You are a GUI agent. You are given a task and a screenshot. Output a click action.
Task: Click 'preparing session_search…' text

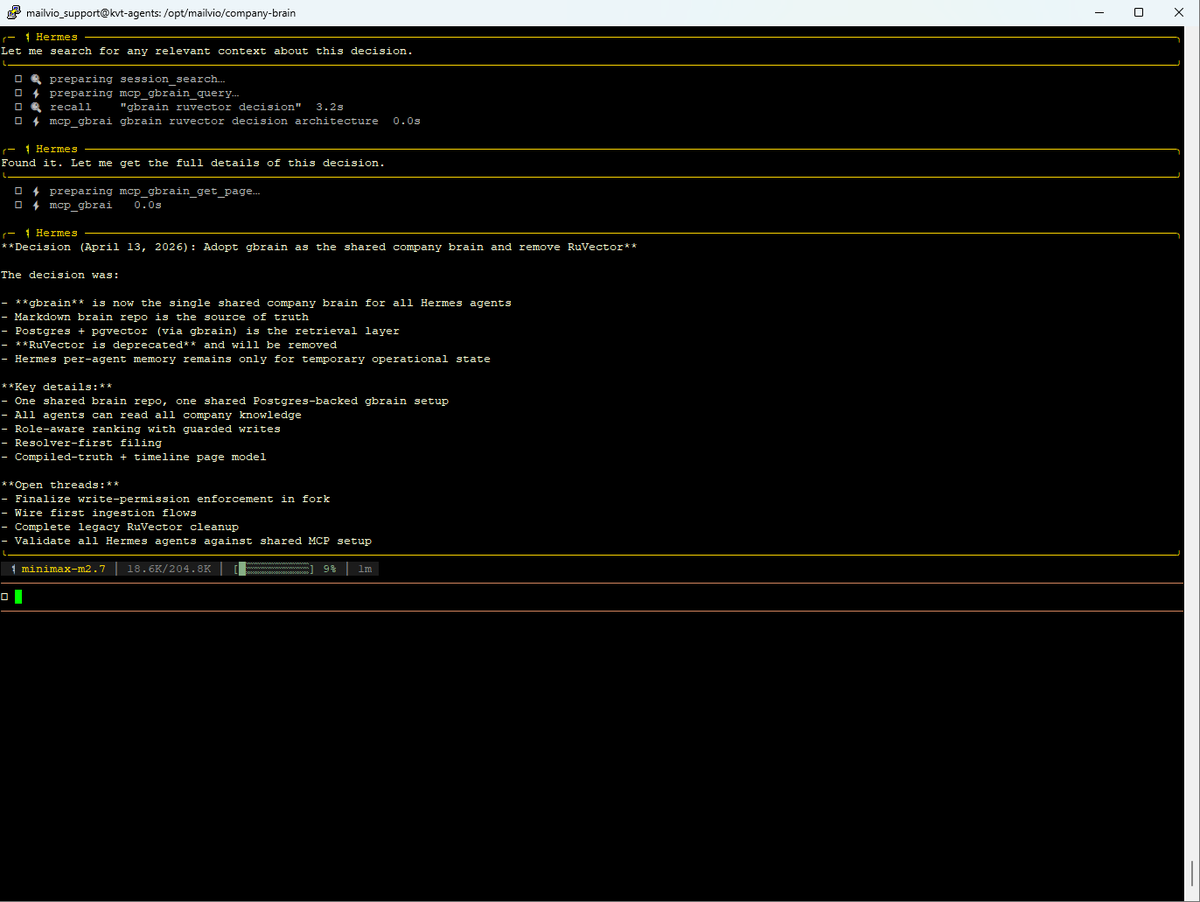[x=137, y=79]
